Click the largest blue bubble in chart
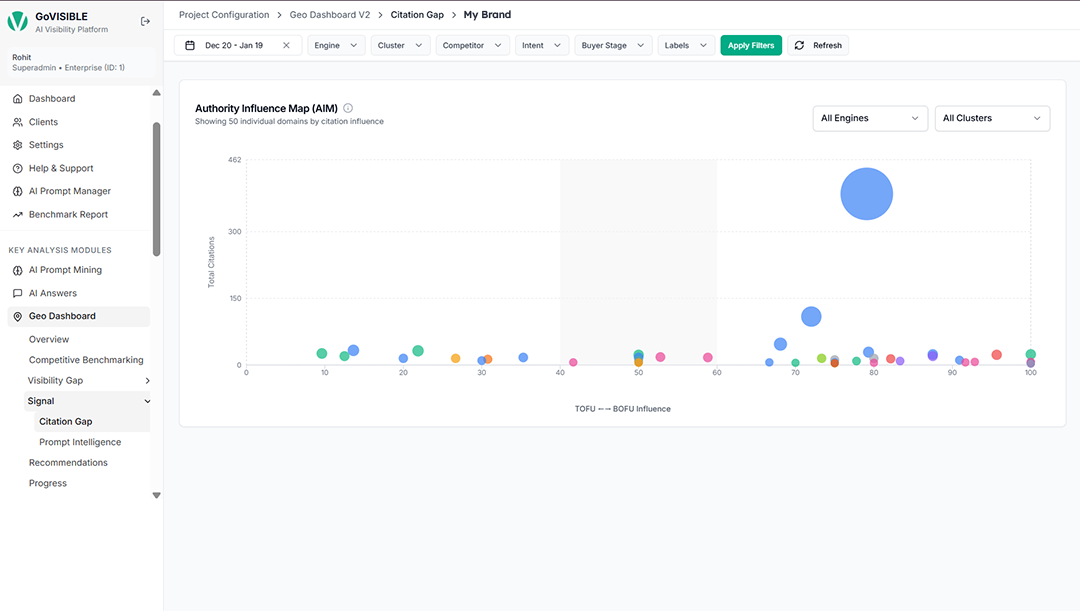Image resolution: width=1080 pixels, height=611 pixels. 866,194
